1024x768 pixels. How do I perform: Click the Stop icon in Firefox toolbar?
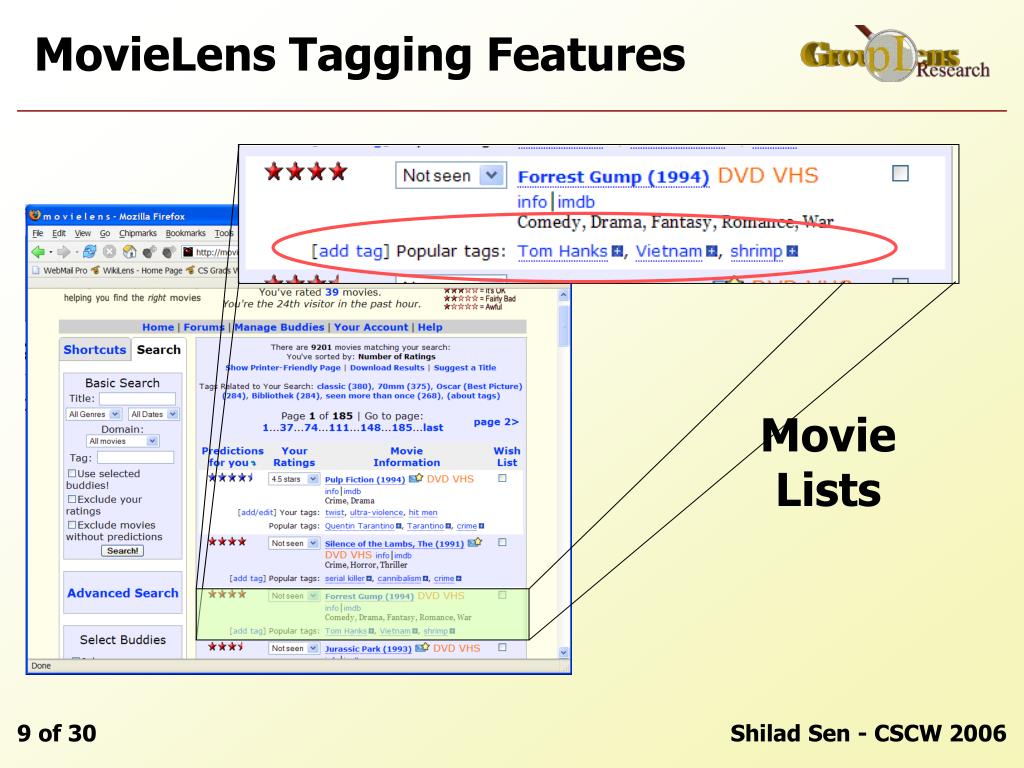110,252
